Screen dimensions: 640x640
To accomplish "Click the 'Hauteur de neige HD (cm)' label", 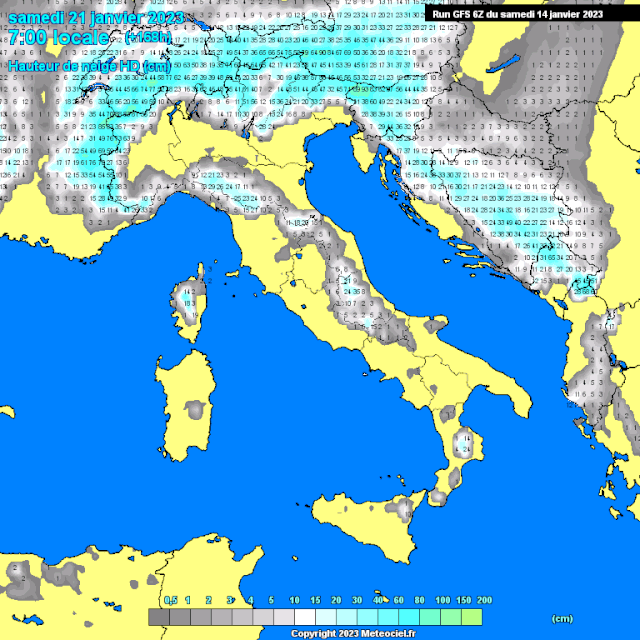I will pyautogui.click(x=89, y=66).
